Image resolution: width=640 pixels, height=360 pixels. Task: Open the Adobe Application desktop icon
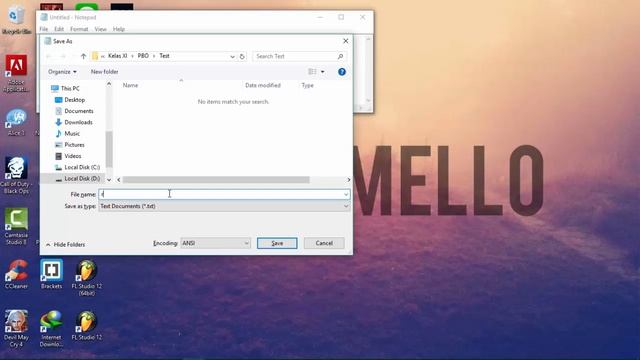pos(16,73)
